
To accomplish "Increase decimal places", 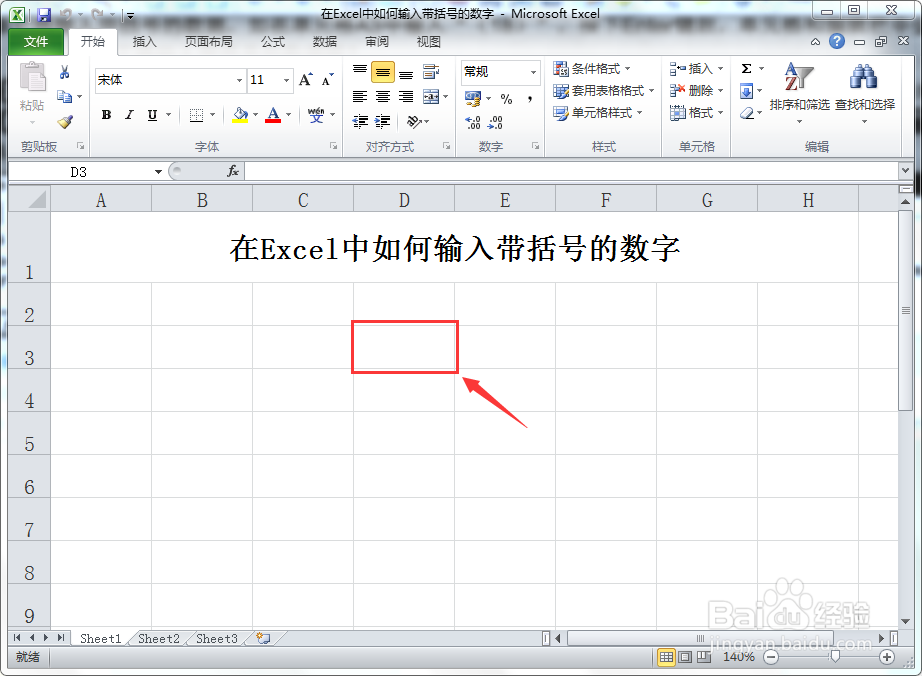I will [x=473, y=122].
